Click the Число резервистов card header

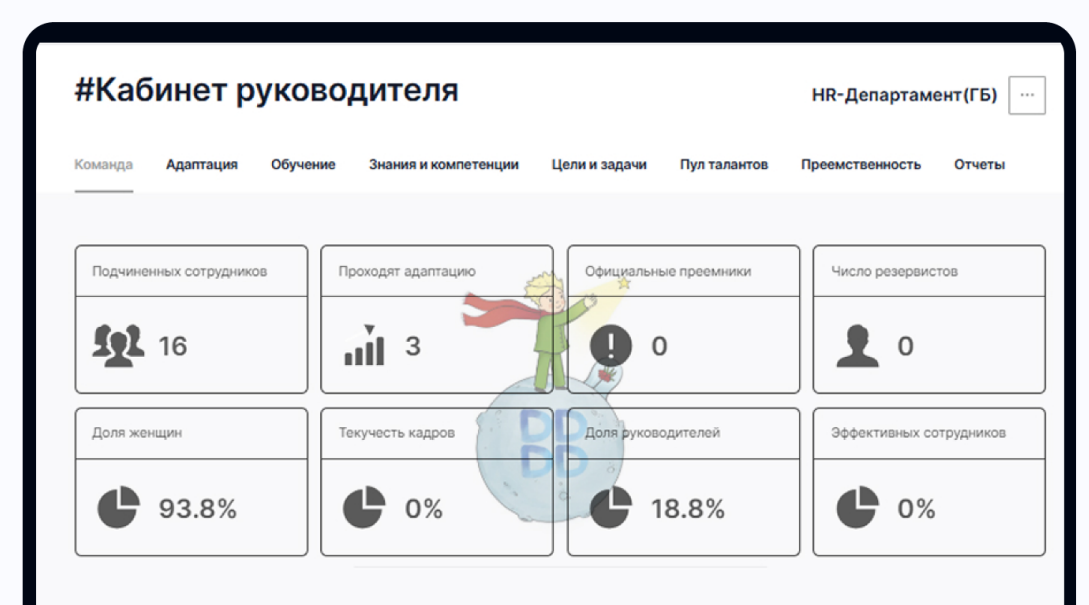(x=929, y=271)
